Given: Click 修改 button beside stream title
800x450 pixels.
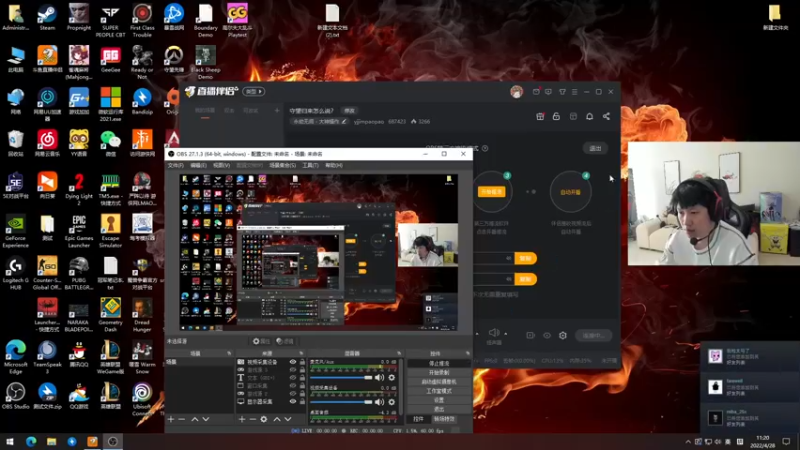Looking at the screenshot, I should pyautogui.click(x=349, y=111).
